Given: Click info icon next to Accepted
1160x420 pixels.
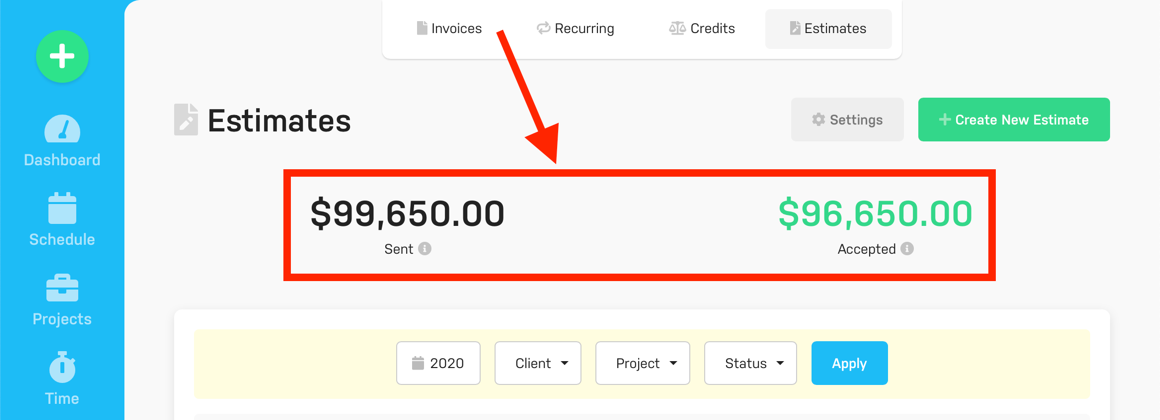Looking at the screenshot, I should point(907,249).
